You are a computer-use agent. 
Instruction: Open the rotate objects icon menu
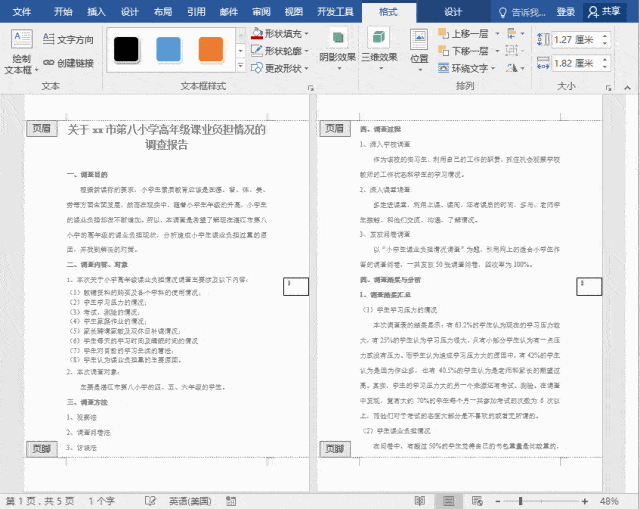515,68
